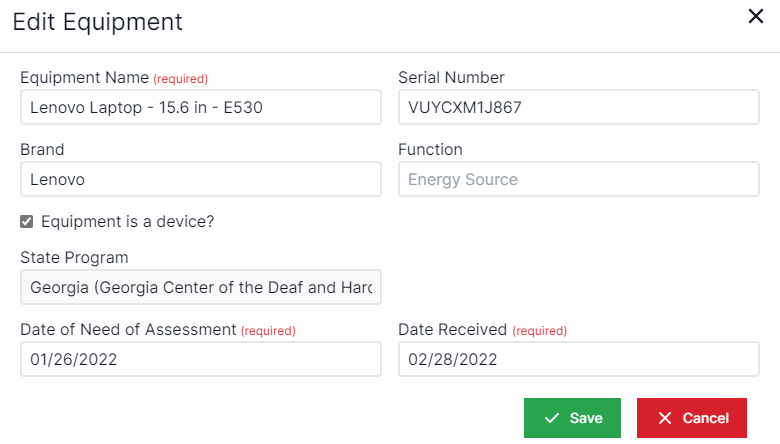Click the Function field with Energy Source placeholder
Viewport: 780px width, 444px height.
click(x=578, y=180)
